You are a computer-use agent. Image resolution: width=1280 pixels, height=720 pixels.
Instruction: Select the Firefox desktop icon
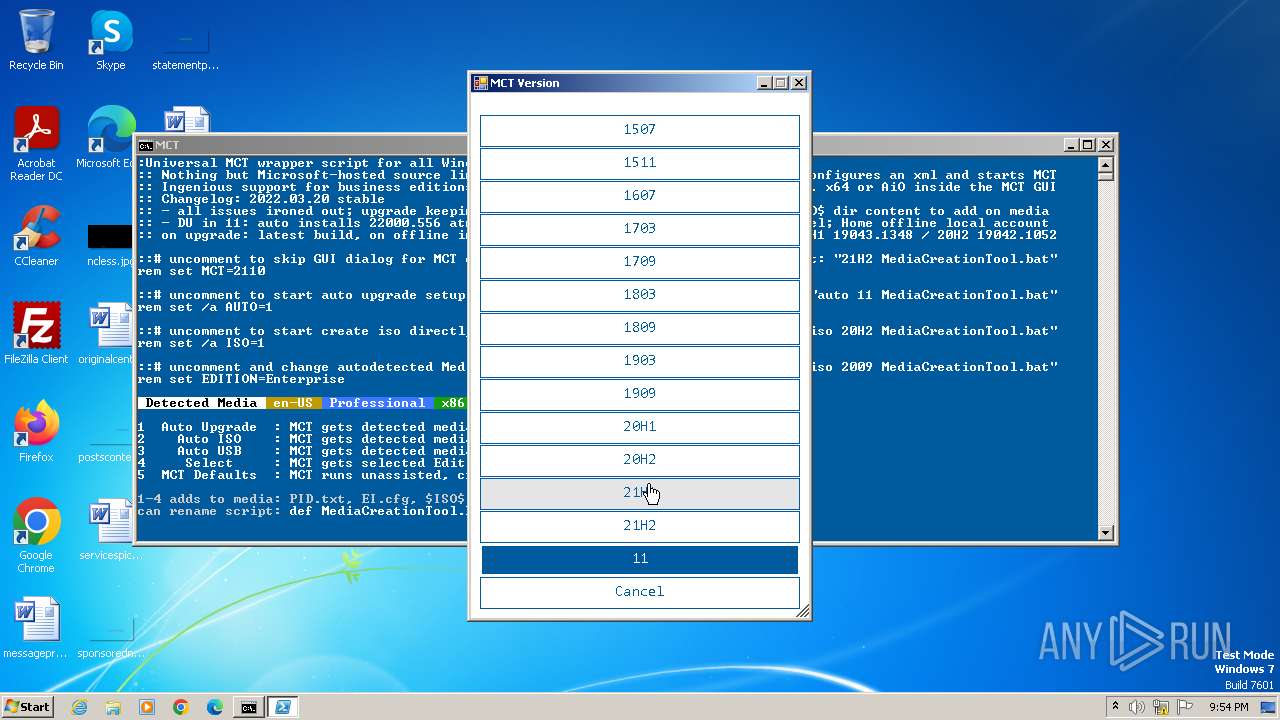click(36, 432)
